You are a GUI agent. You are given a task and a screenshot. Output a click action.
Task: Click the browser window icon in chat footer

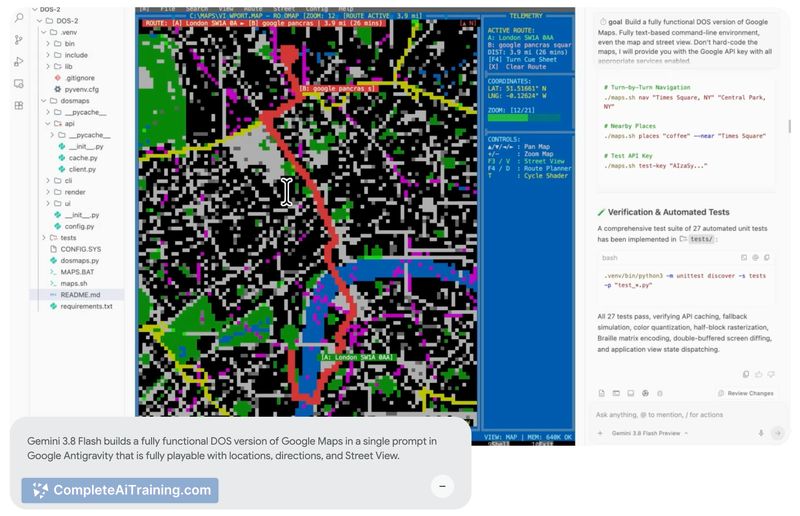[x=616, y=393]
